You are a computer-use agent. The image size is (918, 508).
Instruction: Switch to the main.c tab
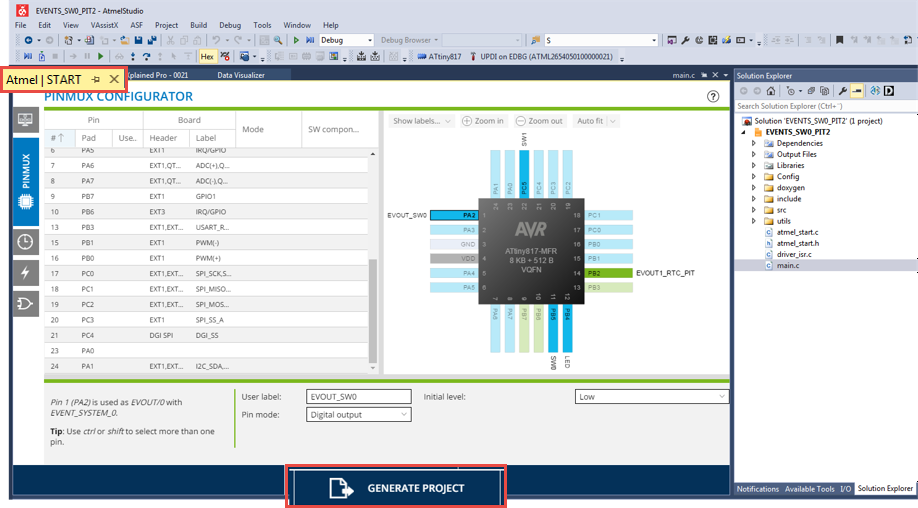coord(683,75)
